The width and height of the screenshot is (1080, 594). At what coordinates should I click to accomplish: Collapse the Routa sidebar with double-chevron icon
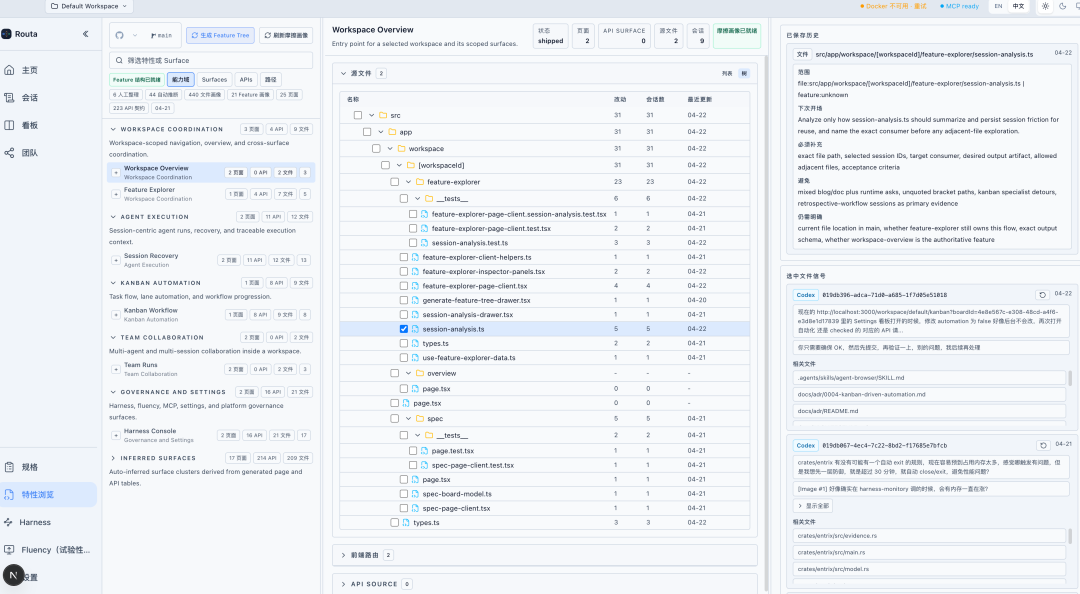point(85,34)
